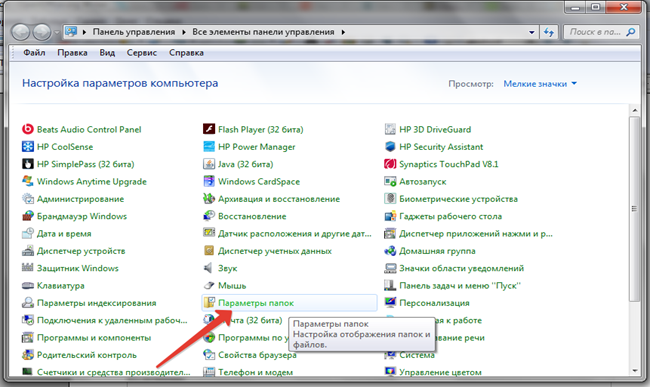The height and width of the screenshot is (387, 650).
Task: Open the Домашняя группа link
Action: tap(437, 251)
